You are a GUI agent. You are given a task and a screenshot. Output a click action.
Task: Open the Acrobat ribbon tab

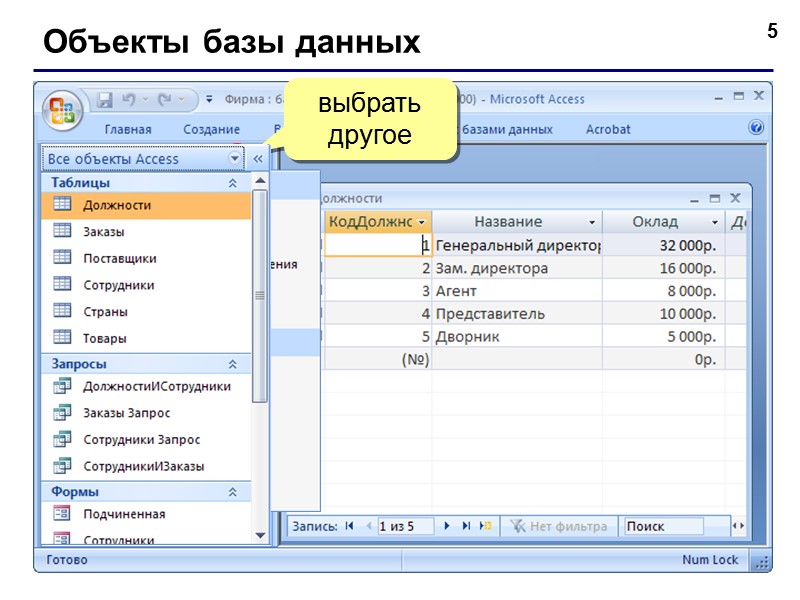tap(608, 130)
